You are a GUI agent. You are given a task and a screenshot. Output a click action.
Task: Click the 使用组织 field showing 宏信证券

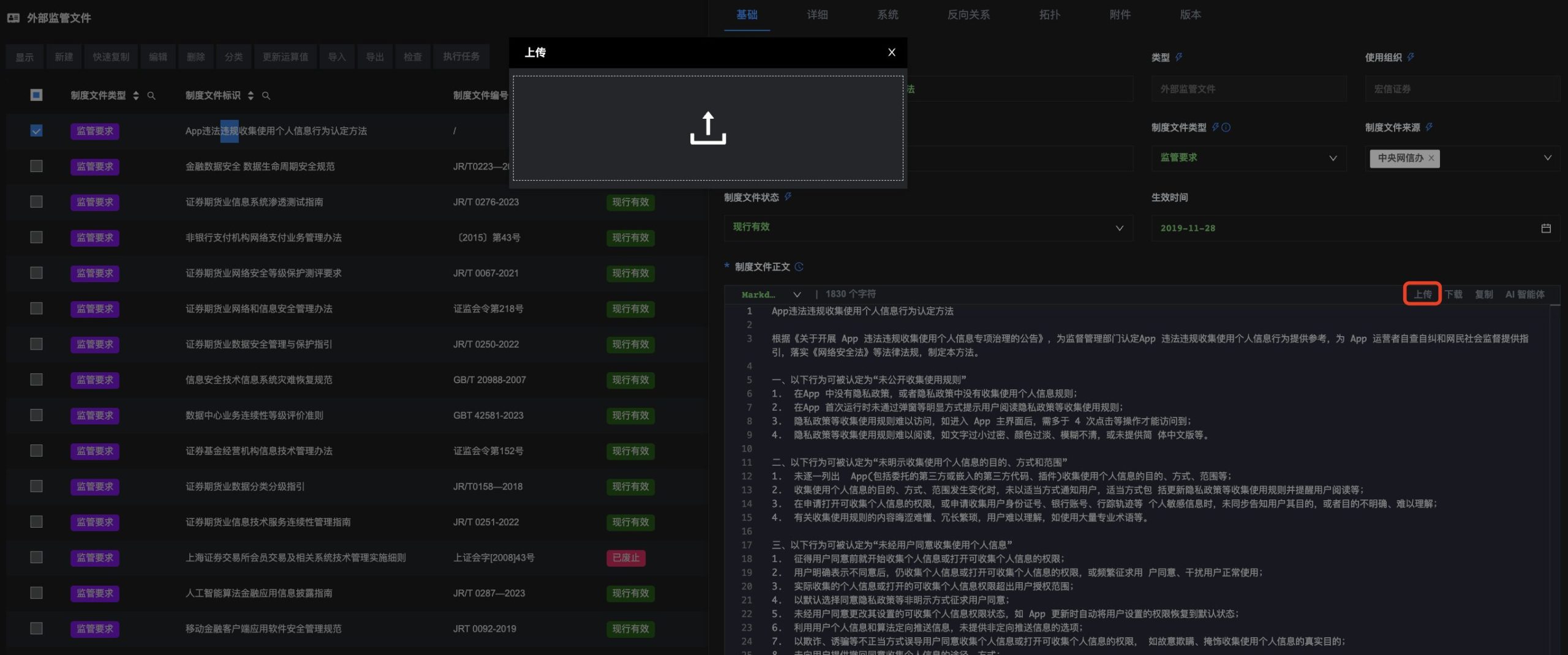1463,89
